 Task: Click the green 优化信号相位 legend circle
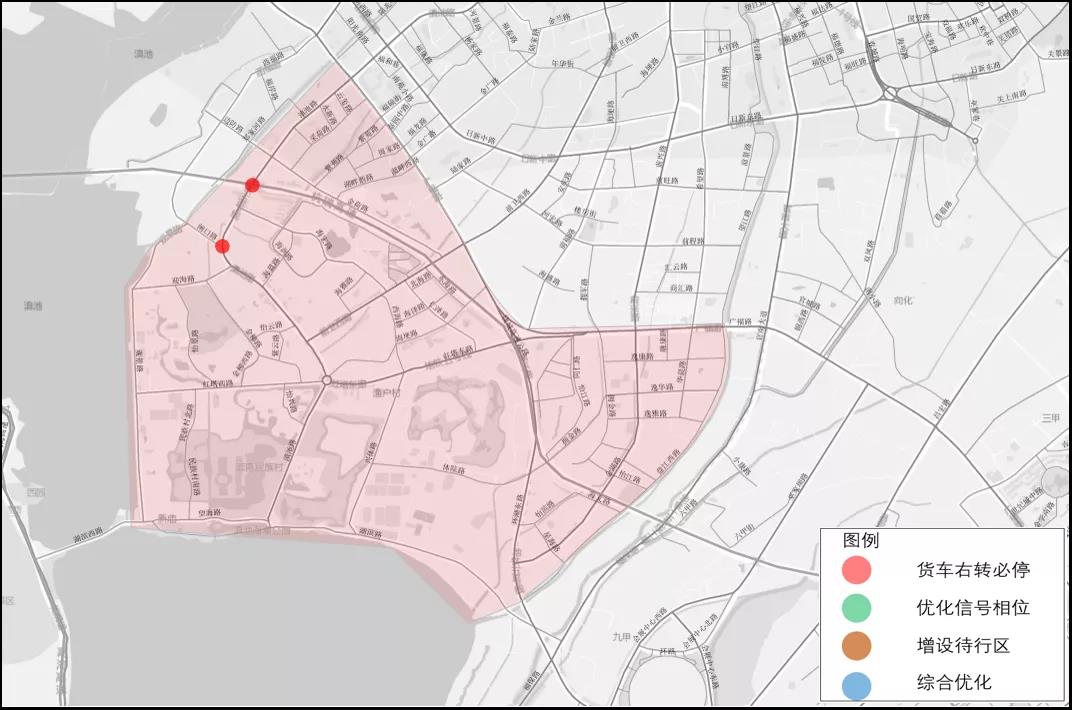point(857,608)
